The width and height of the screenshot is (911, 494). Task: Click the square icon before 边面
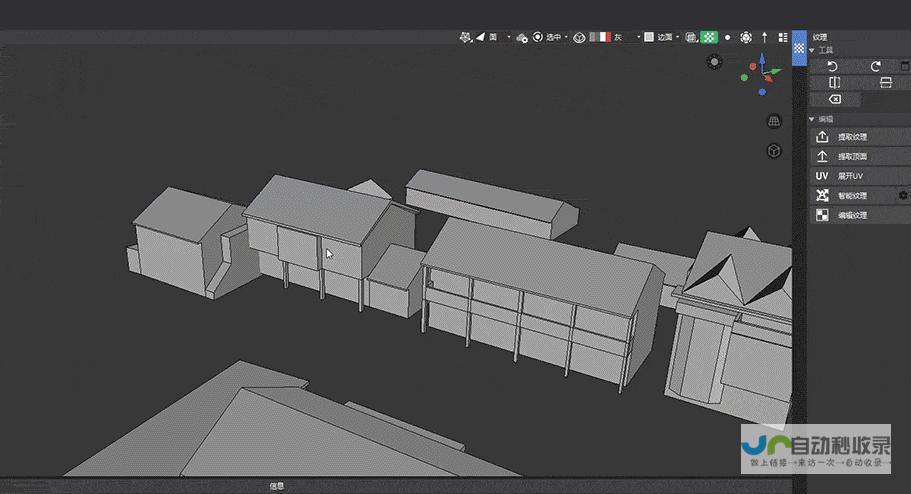pyautogui.click(x=649, y=37)
